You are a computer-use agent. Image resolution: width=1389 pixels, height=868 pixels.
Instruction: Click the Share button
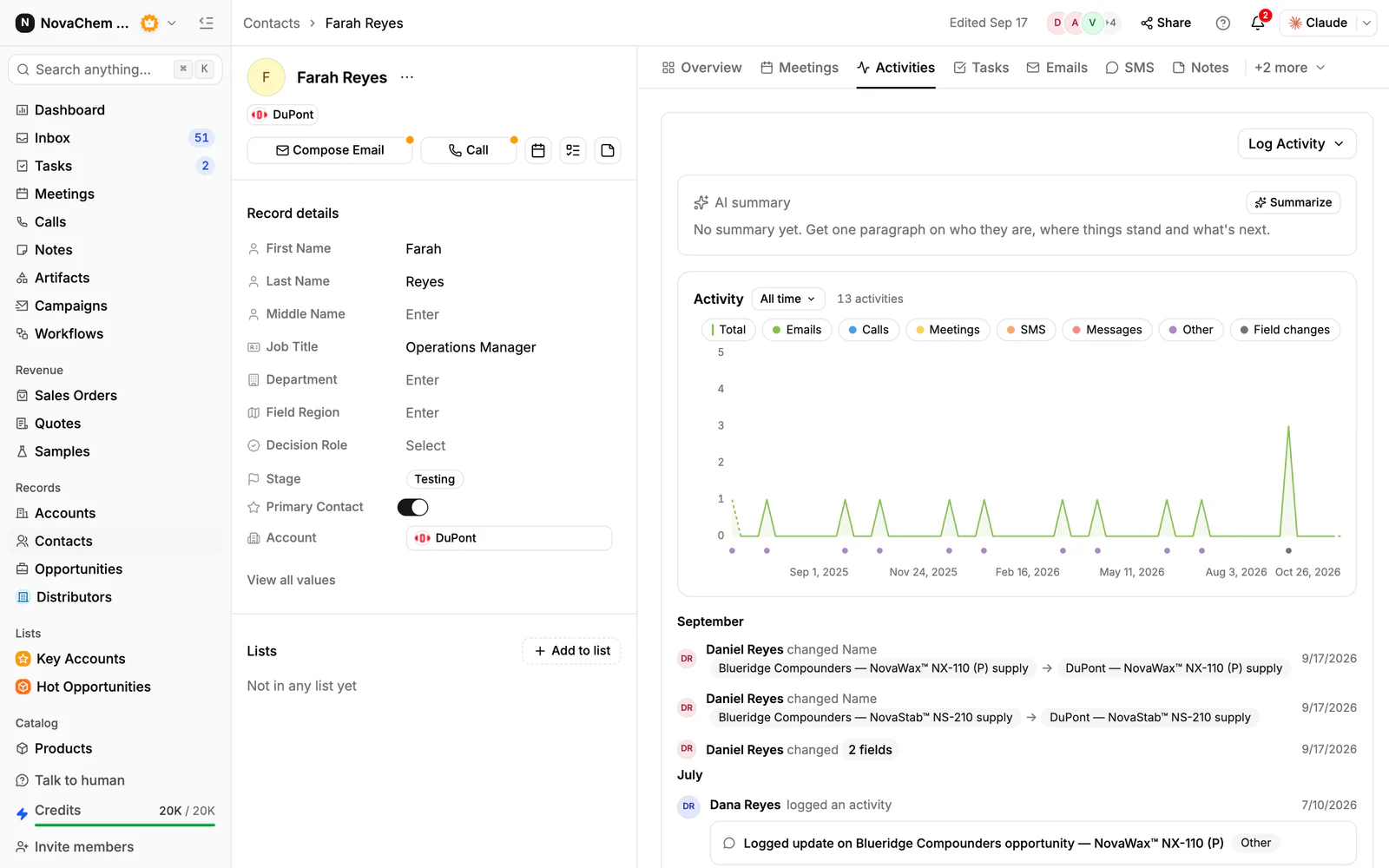pyautogui.click(x=1166, y=23)
